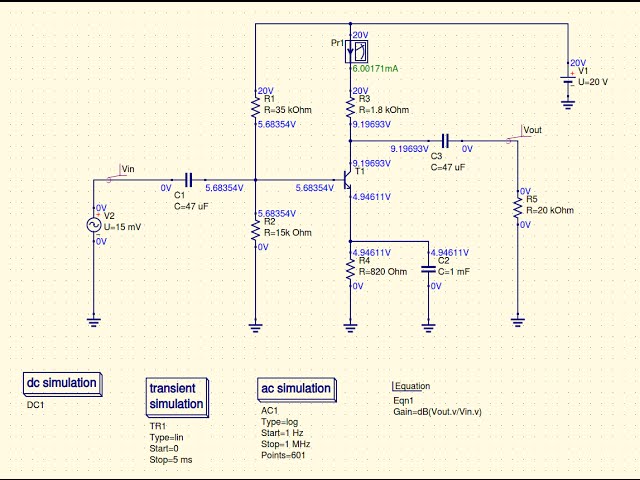Select resistor R1 symbol
The height and width of the screenshot is (480, 640).
tap(255, 107)
